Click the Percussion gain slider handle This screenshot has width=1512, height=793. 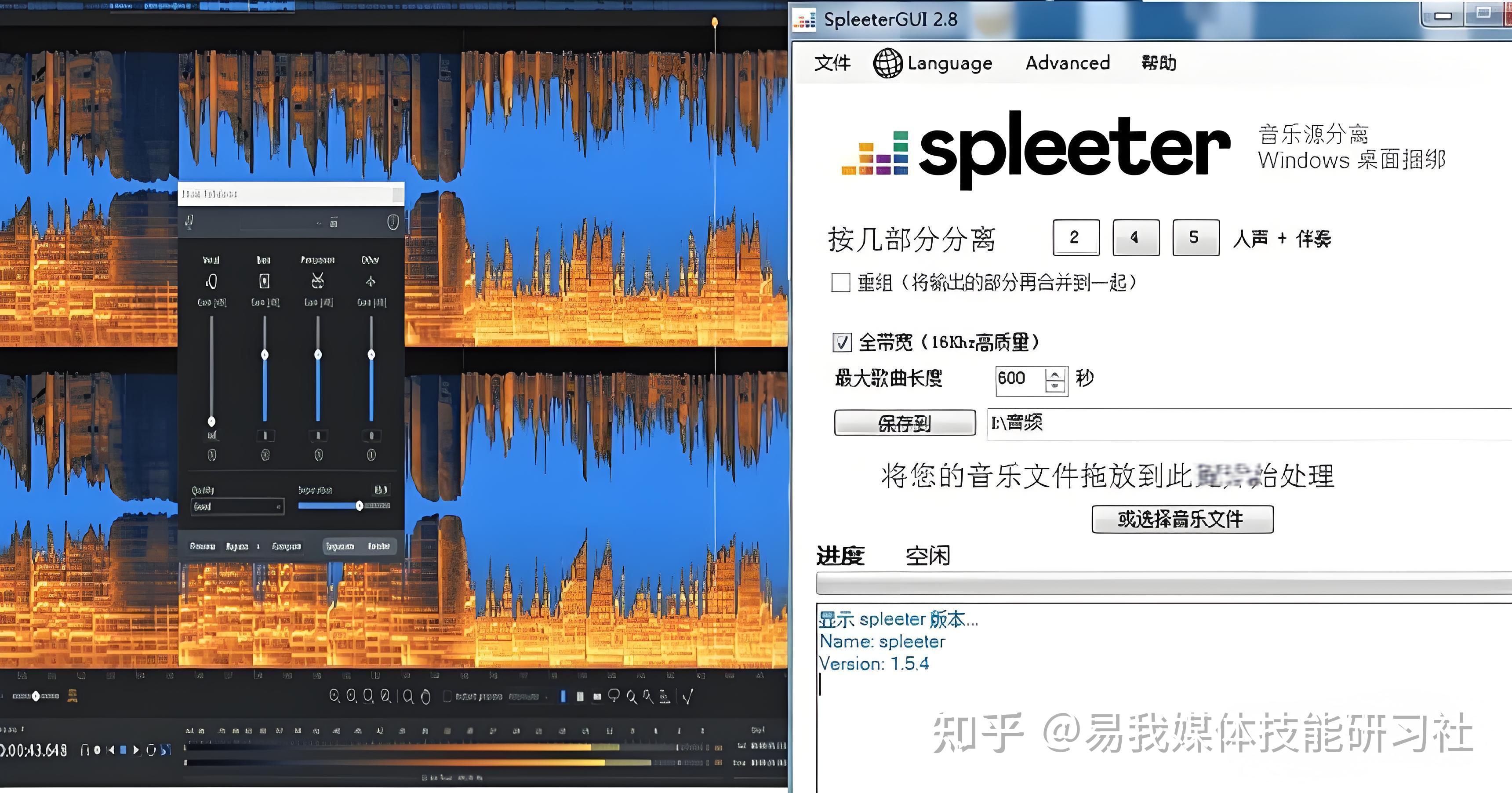[x=318, y=355]
